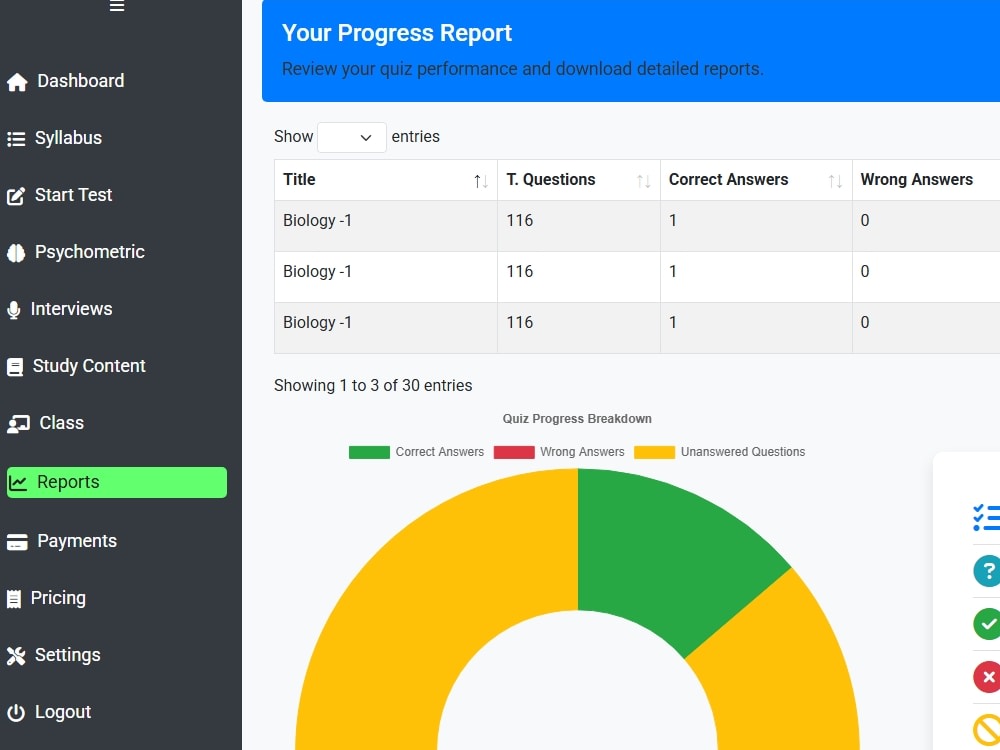
Task: Click the yellow ban circle icon
Action: pyautogui.click(x=987, y=731)
